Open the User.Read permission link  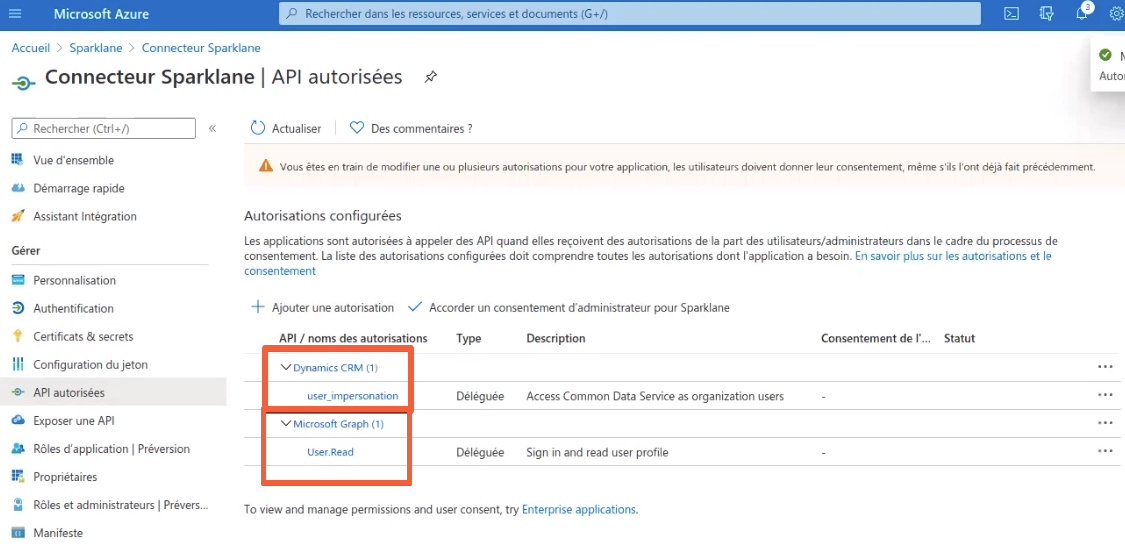click(330, 452)
